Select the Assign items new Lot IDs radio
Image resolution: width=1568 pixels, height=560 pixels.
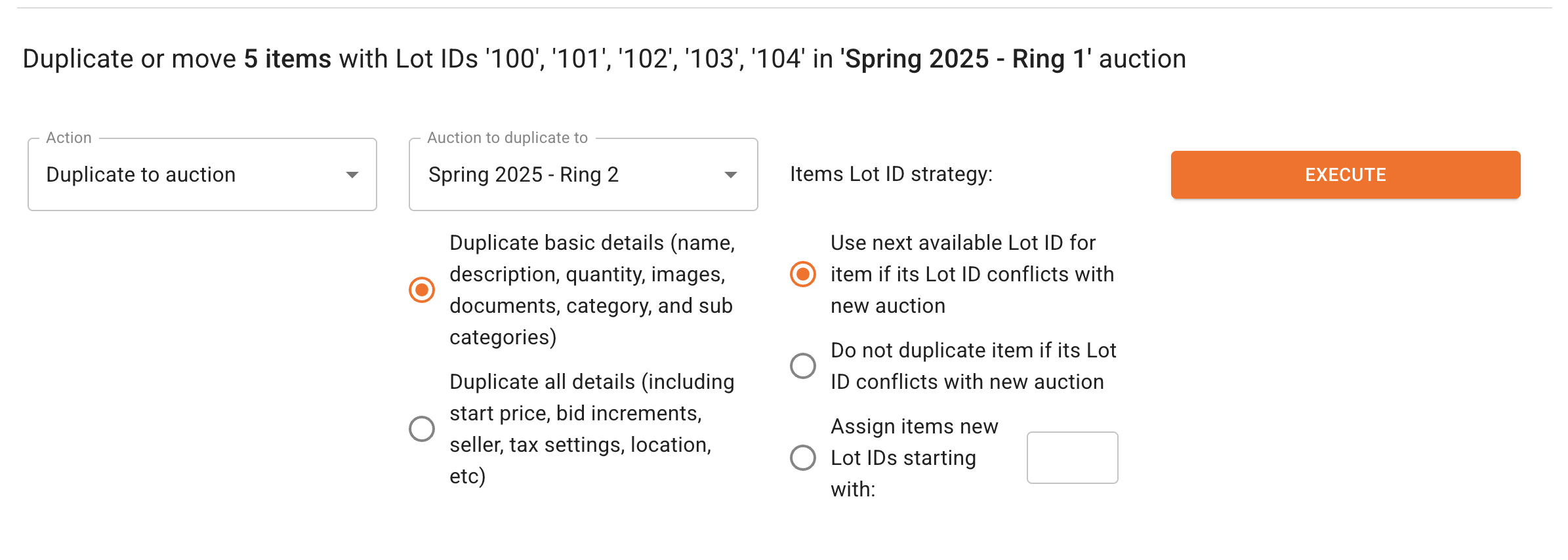(x=803, y=458)
